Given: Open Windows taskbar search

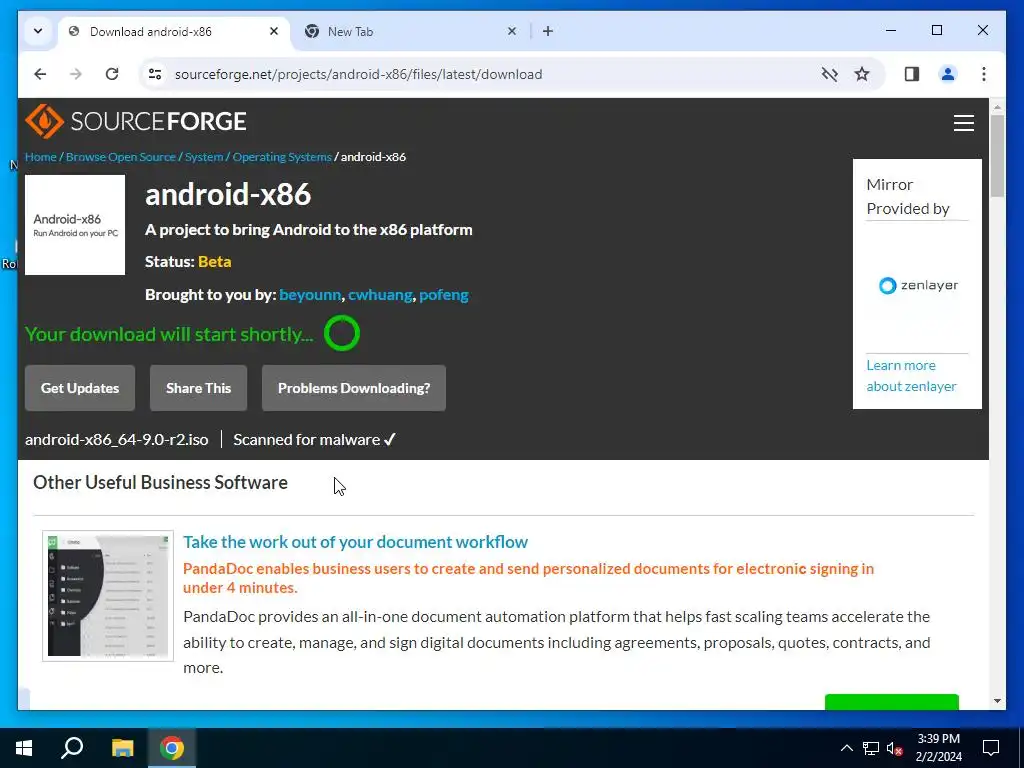Looking at the screenshot, I should click(72, 748).
